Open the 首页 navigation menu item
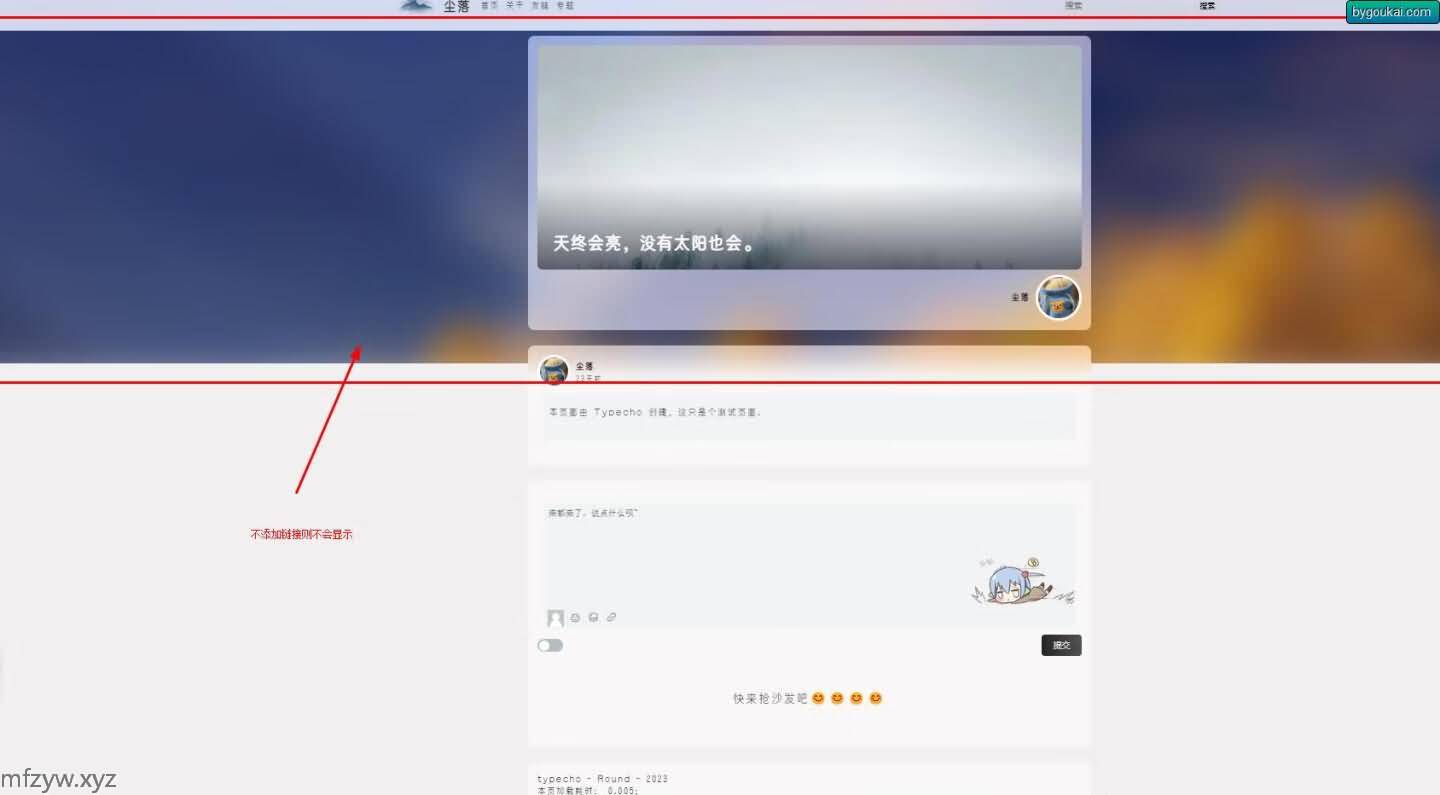 coord(489,6)
